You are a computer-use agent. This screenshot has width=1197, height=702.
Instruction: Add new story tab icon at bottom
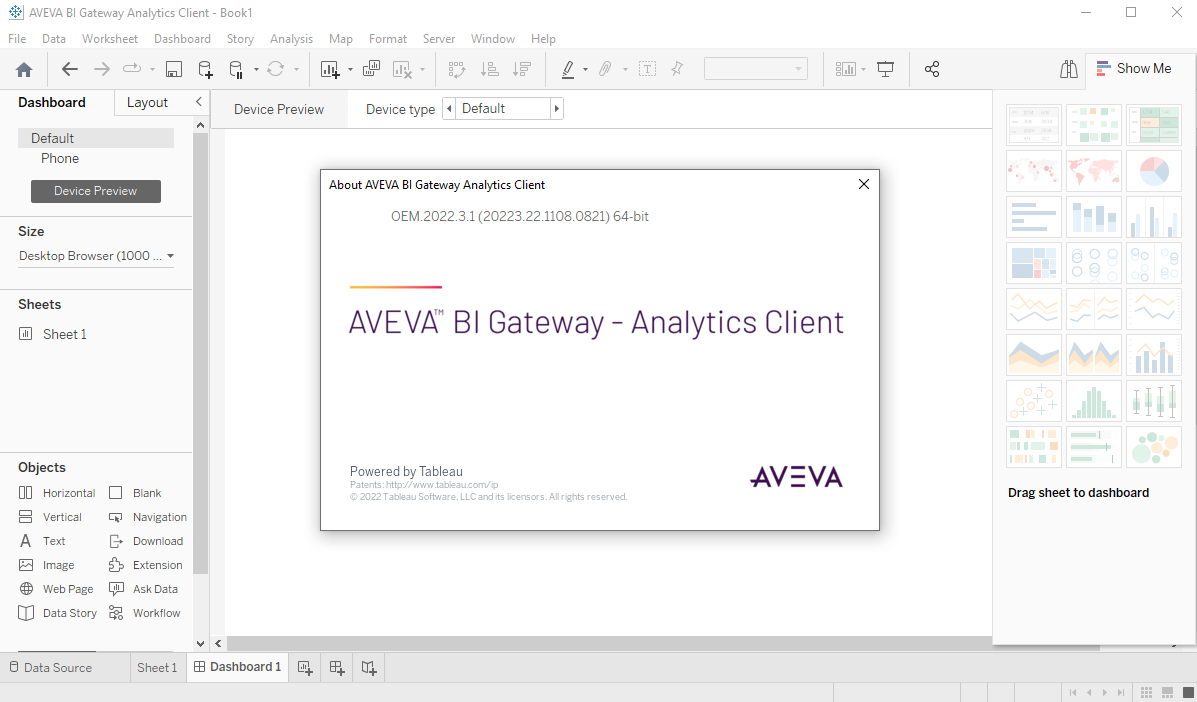pyautogui.click(x=369, y=668)
